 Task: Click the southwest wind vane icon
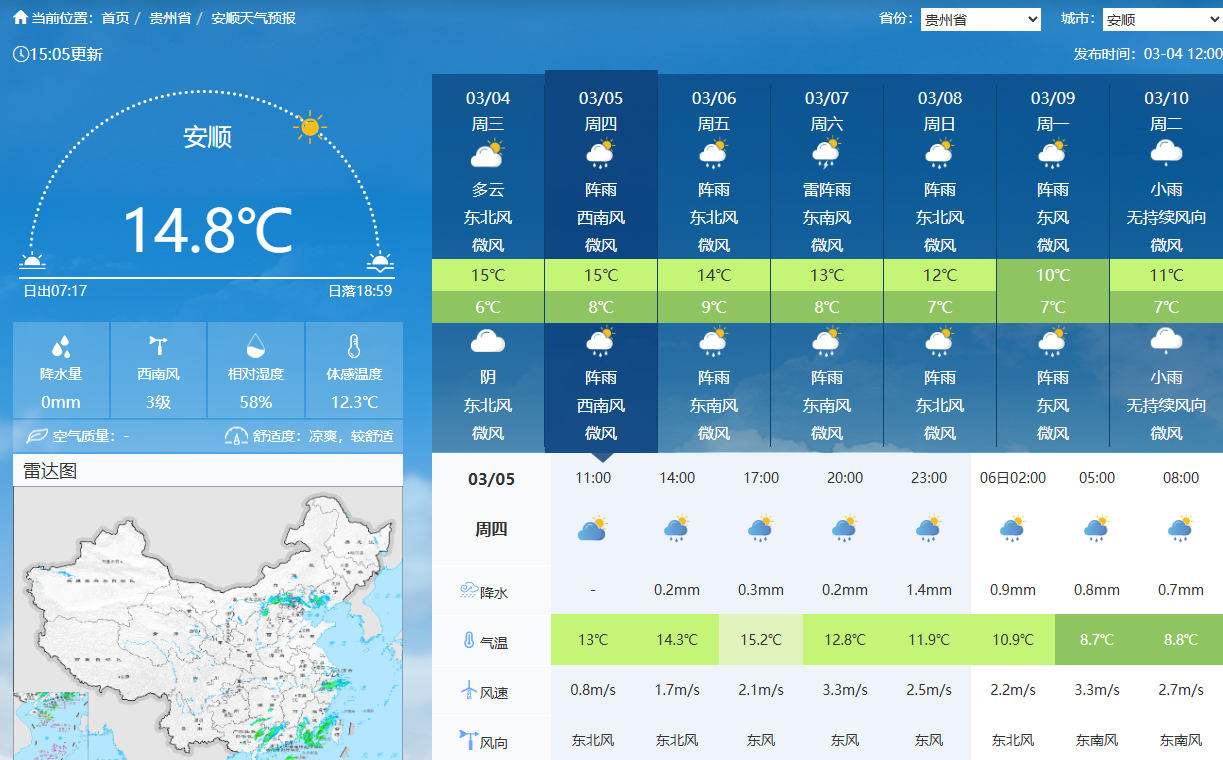pyautogui.click(x=158, y=346)
